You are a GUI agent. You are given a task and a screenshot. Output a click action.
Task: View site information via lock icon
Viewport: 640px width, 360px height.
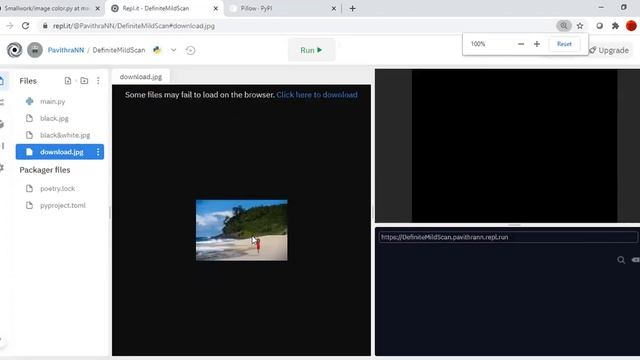click(45, 26)
